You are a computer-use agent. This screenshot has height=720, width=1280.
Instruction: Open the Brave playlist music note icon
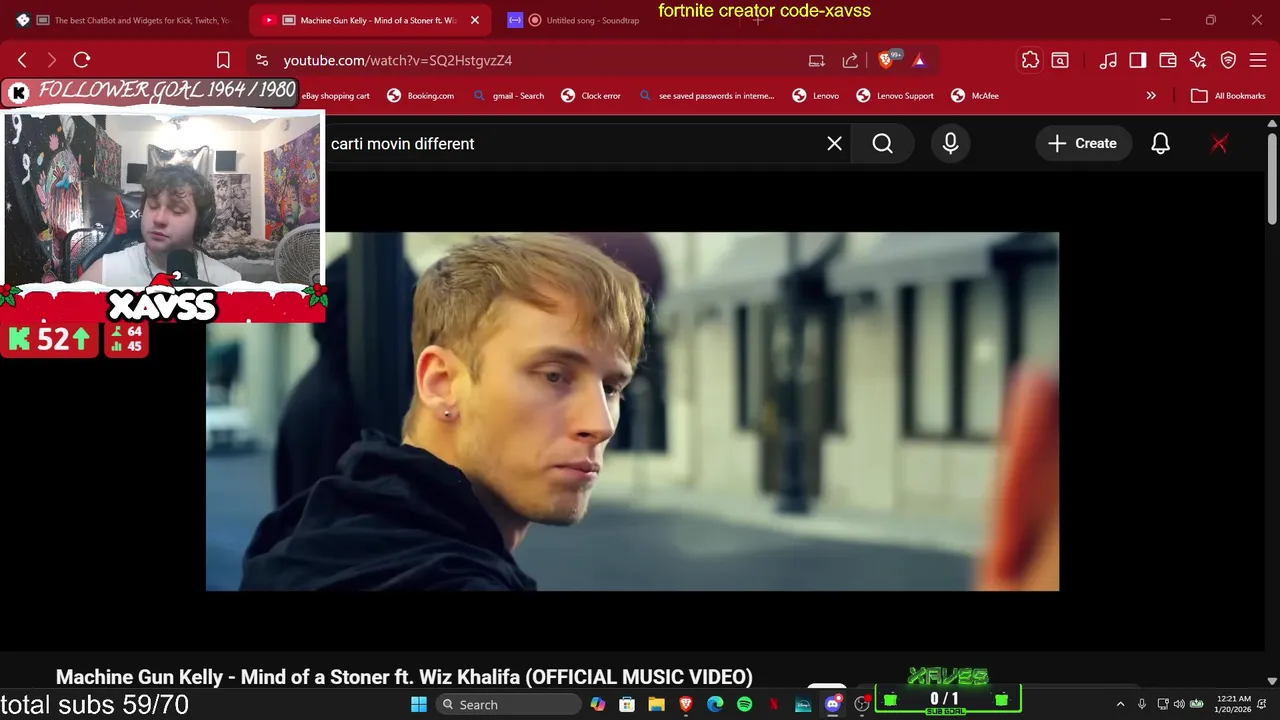[1108, 60]
